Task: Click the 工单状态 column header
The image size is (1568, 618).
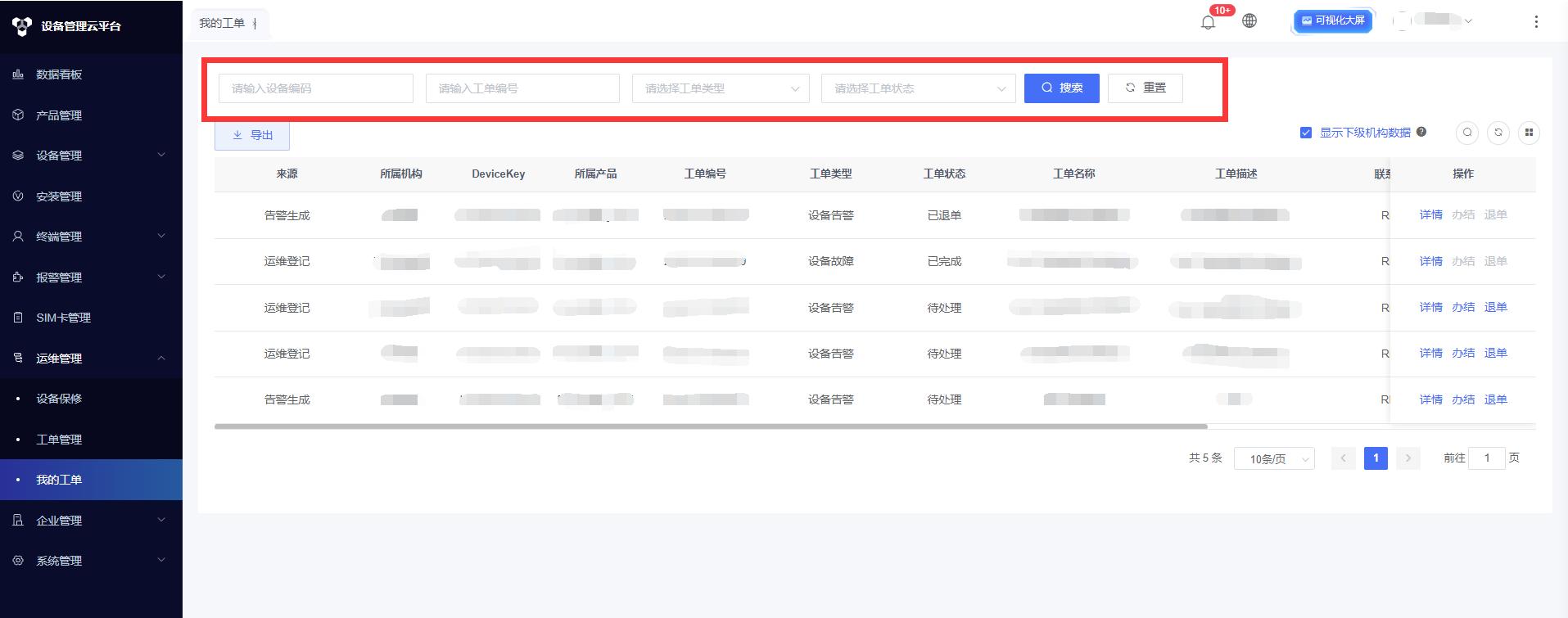Action: pos(944,174)
